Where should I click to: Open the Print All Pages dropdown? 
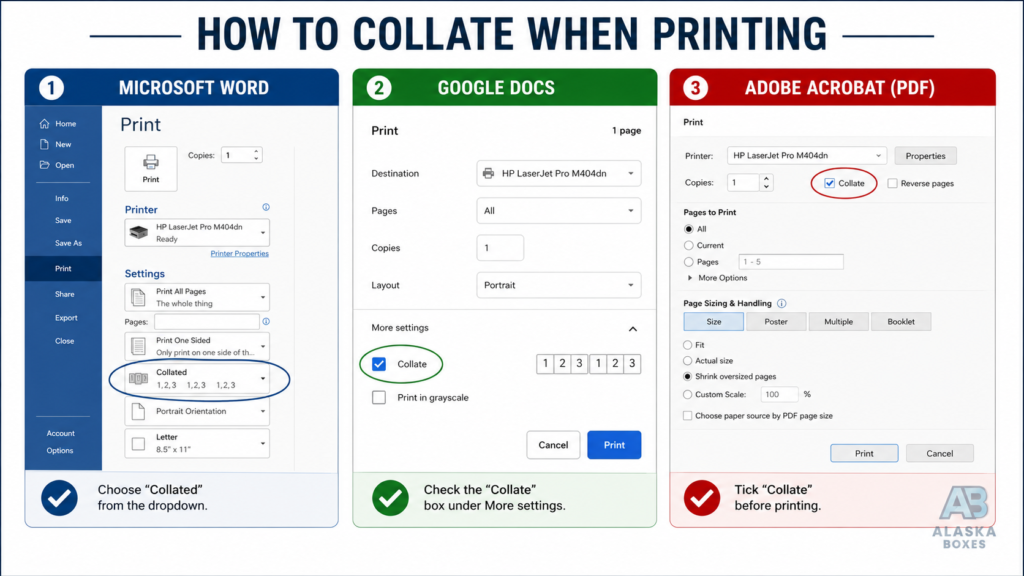point(197,297)
